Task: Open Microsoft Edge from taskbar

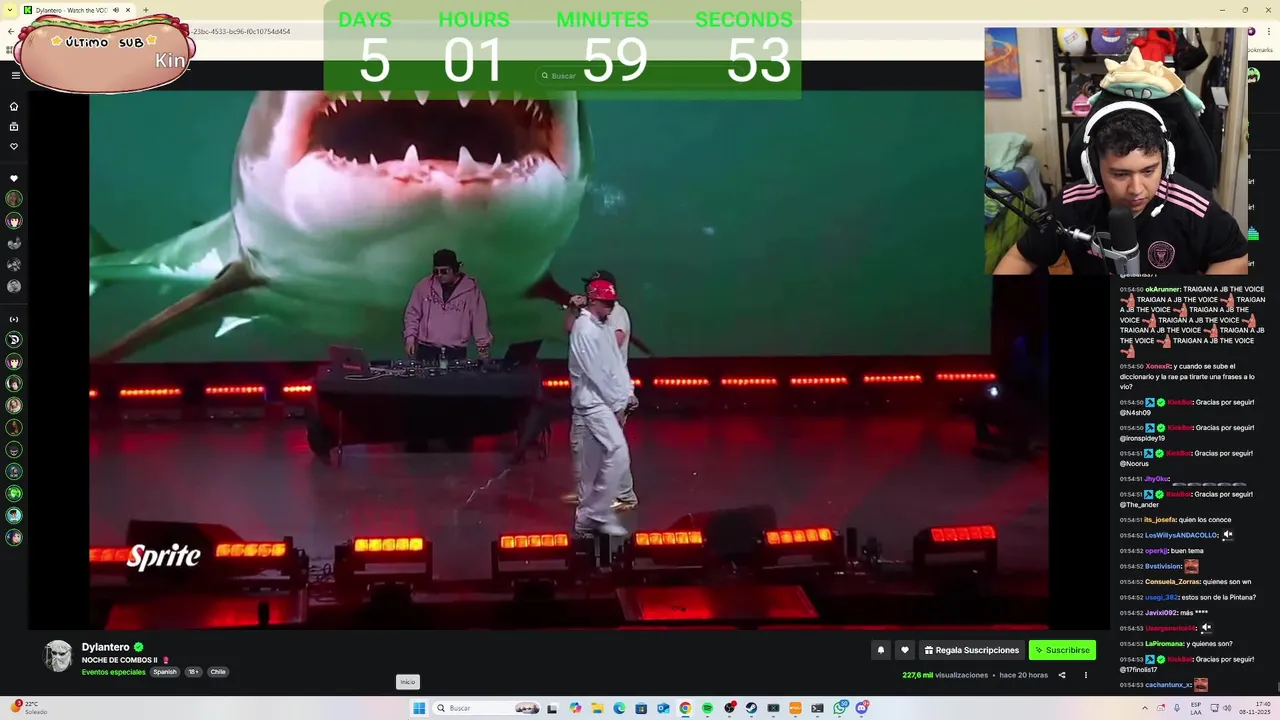Action: click(619, 708)
